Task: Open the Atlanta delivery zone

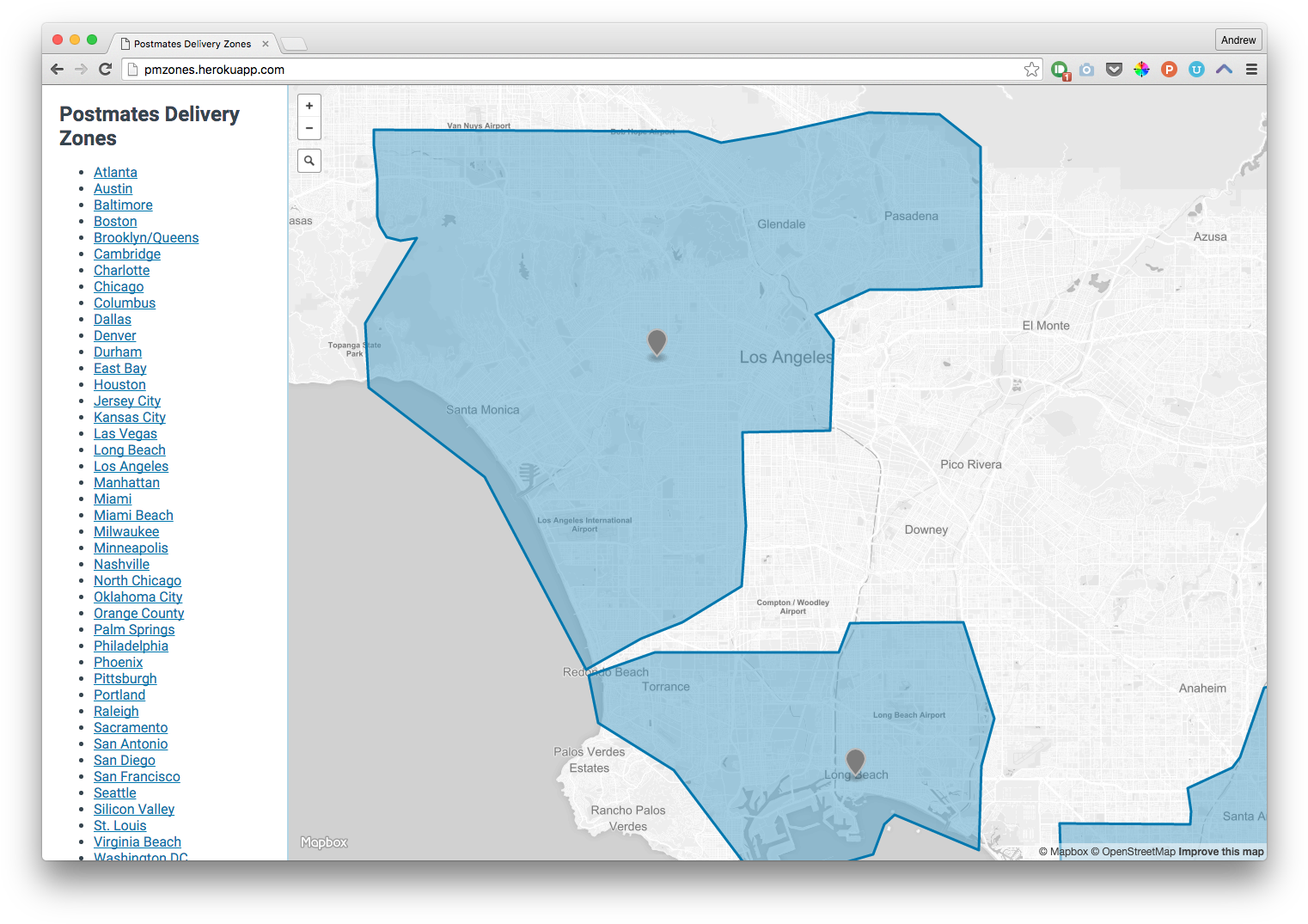Action: [115, 173]
